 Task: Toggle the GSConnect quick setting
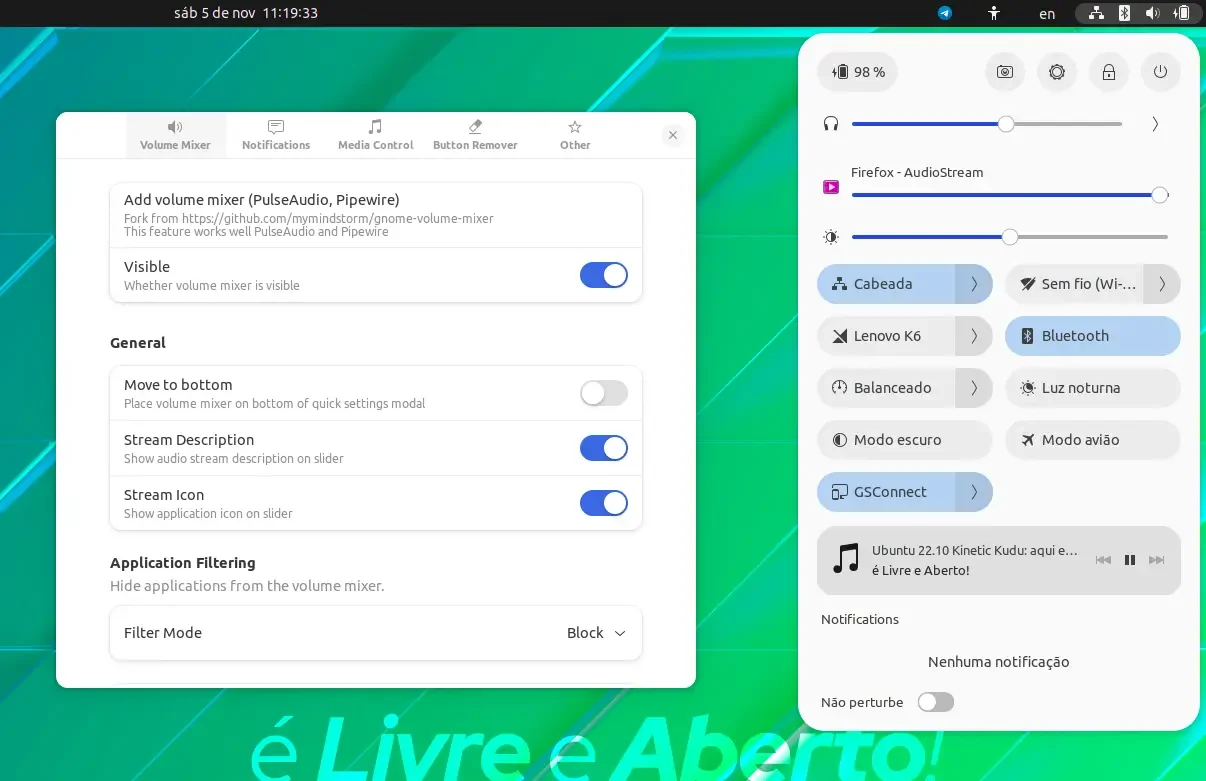pyautogui.click(x=886, y=492)
